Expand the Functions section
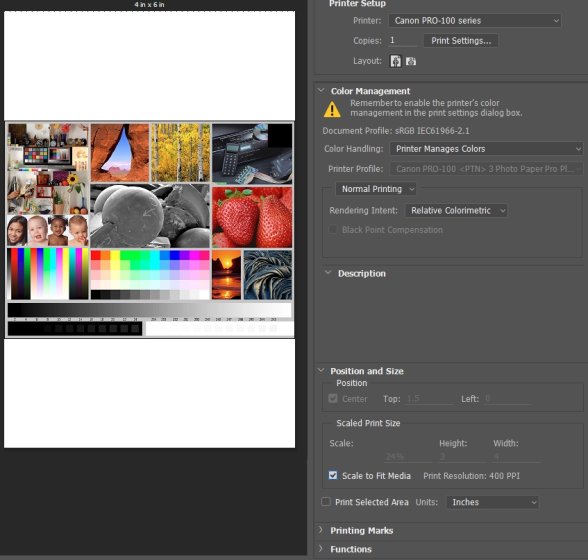This screenshot has width=588, height=560. point(321,549)
